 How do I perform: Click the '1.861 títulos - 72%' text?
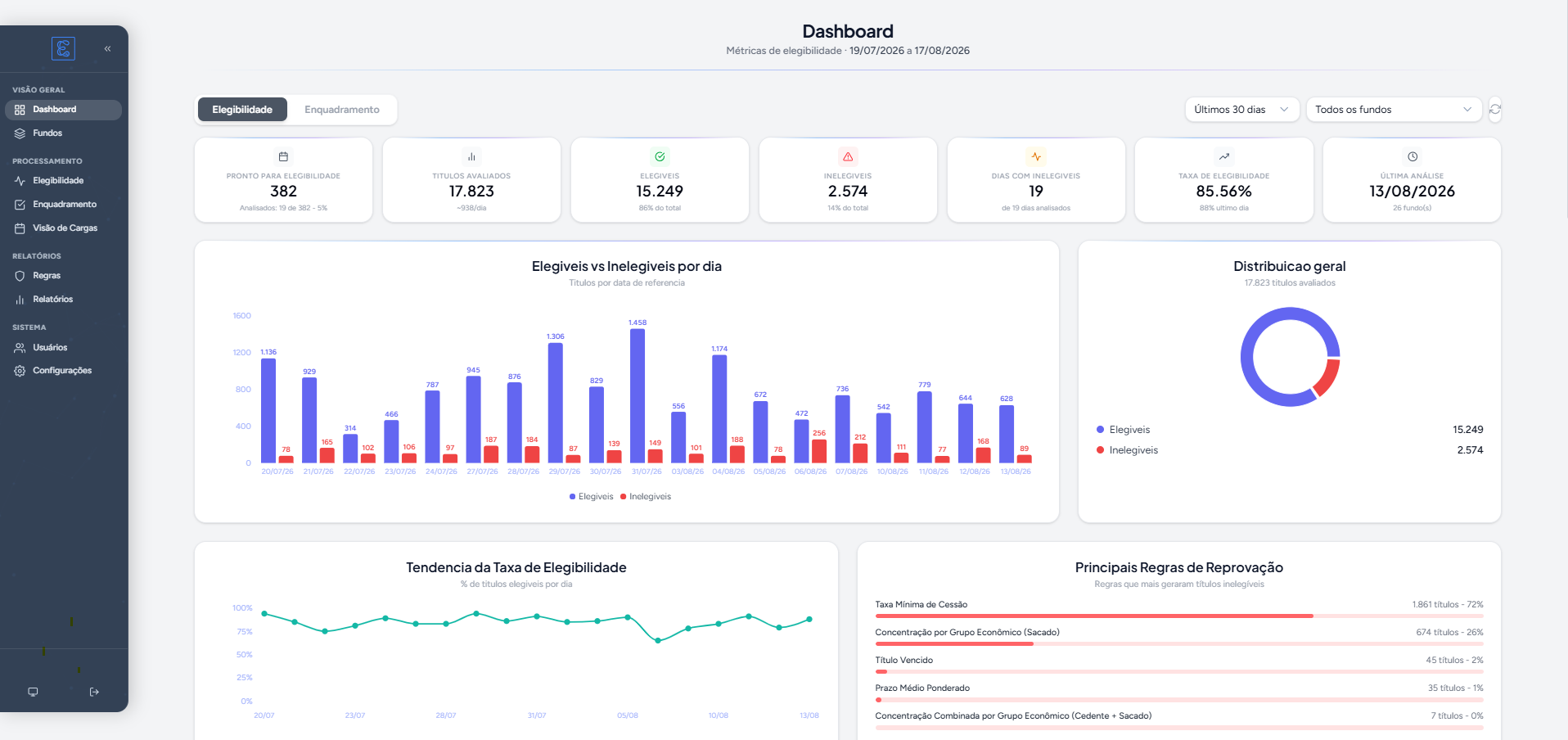pyautogui.click(x=1448, y=605)
